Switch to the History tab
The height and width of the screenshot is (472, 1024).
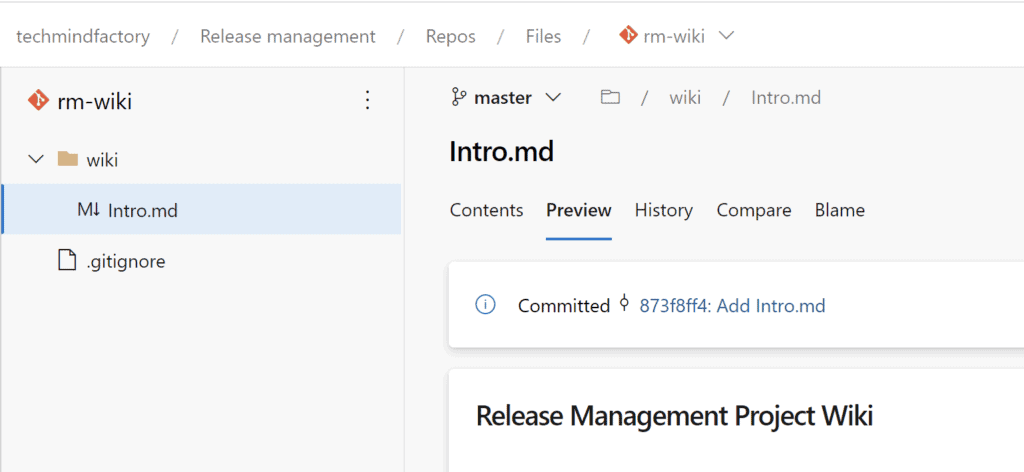click(664, 210)
